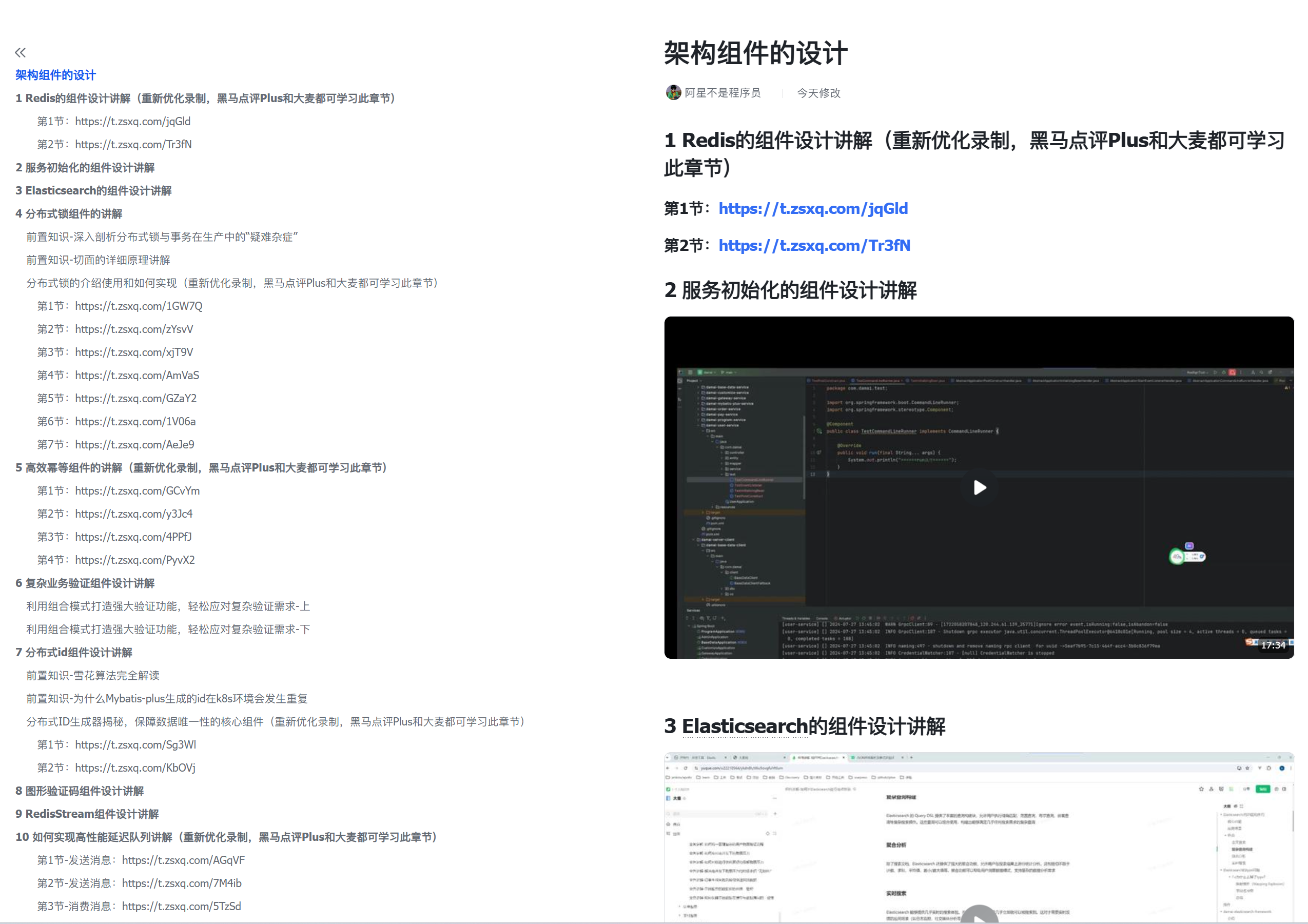Click the Elasticsearch video thumbnail
Viewport: 1308px width, 924px height.
click(979, 837)
